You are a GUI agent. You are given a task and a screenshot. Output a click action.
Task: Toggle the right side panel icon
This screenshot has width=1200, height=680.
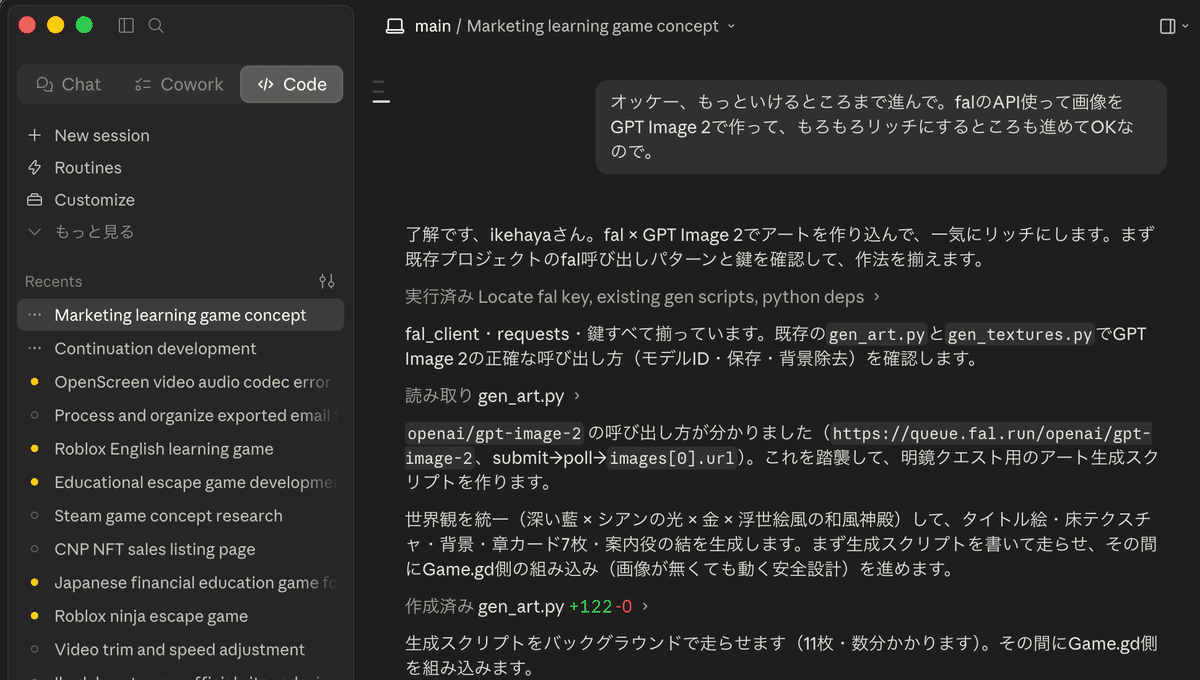1167,26
